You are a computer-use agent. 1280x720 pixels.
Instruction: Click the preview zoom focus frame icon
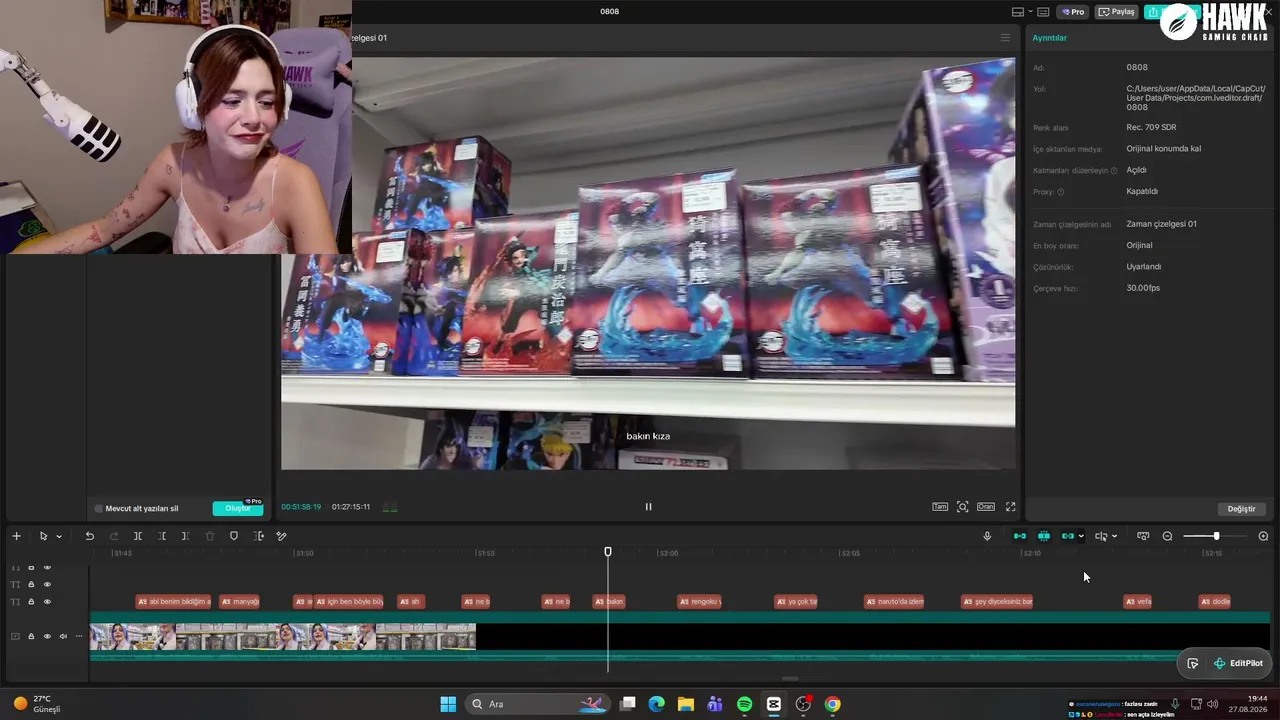(x=963, y=507)
